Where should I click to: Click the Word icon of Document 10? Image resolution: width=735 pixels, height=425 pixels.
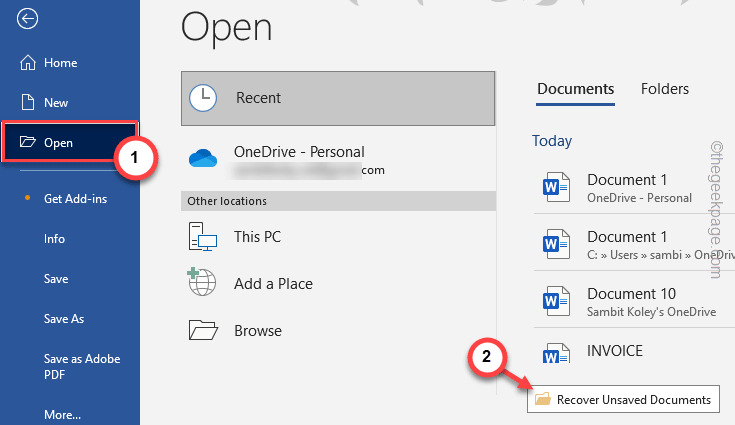(x=556, y=301)
